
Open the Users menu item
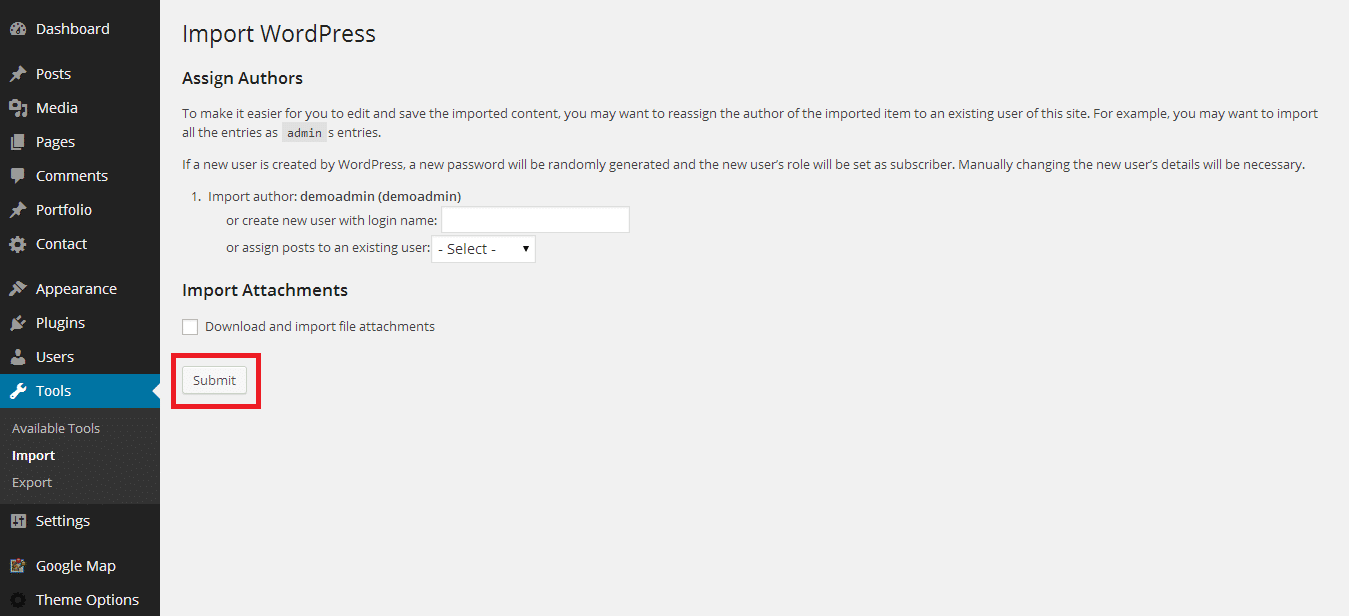point(80,357)
